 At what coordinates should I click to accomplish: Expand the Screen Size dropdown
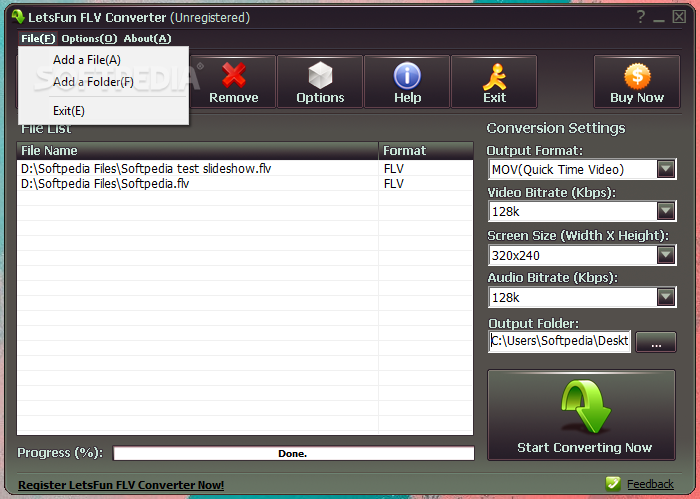666,255
